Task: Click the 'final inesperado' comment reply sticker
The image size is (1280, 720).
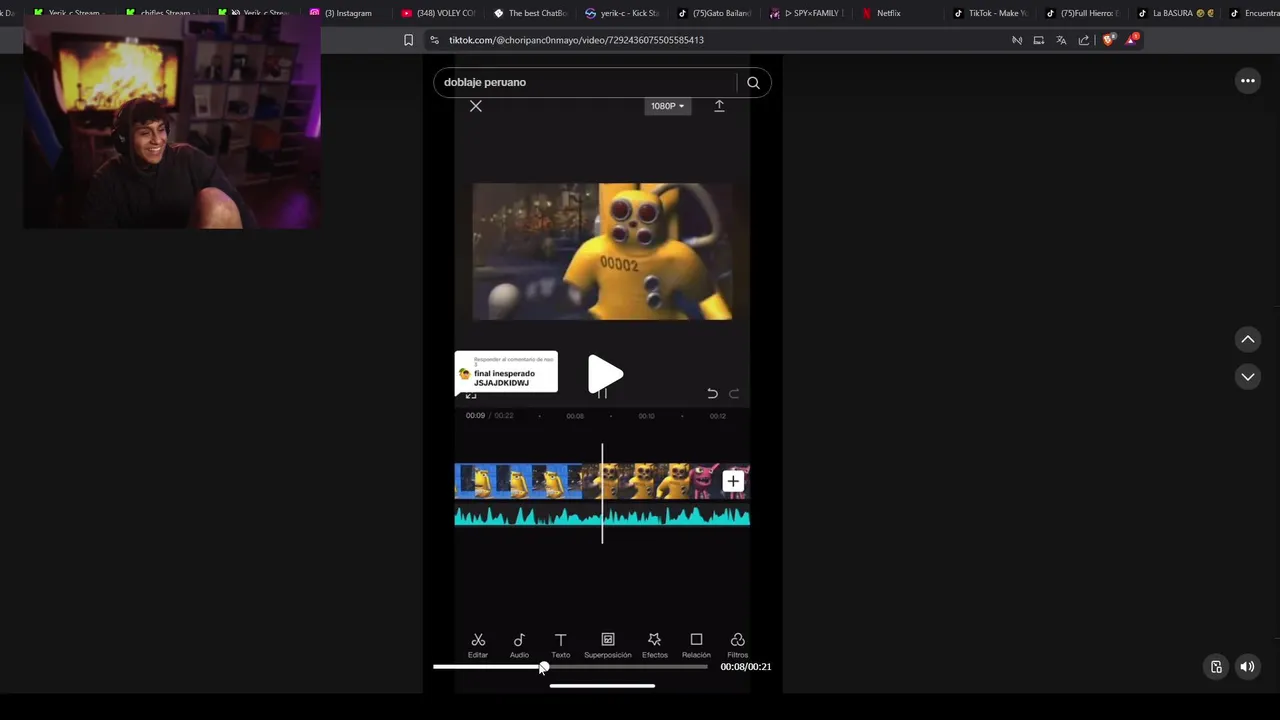Action: pos(506,372)
